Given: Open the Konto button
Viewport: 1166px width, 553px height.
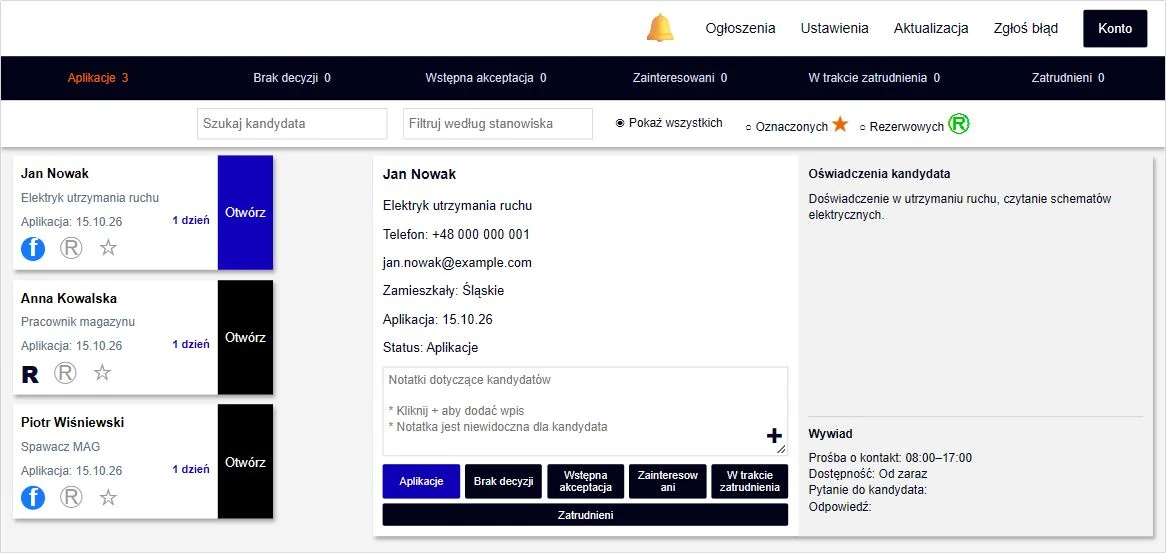Looking at the screenshot, I should coord(1115,28).
